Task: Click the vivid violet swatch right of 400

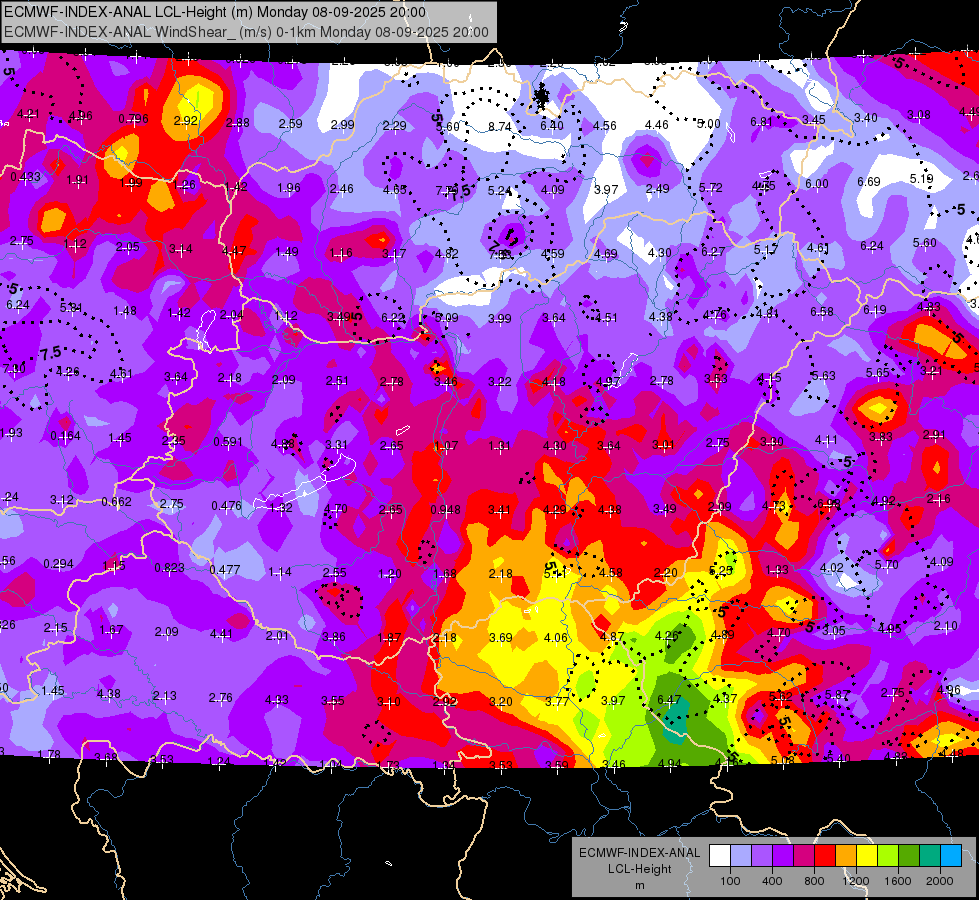Action: pyautogui.click(x=783, y=856)
